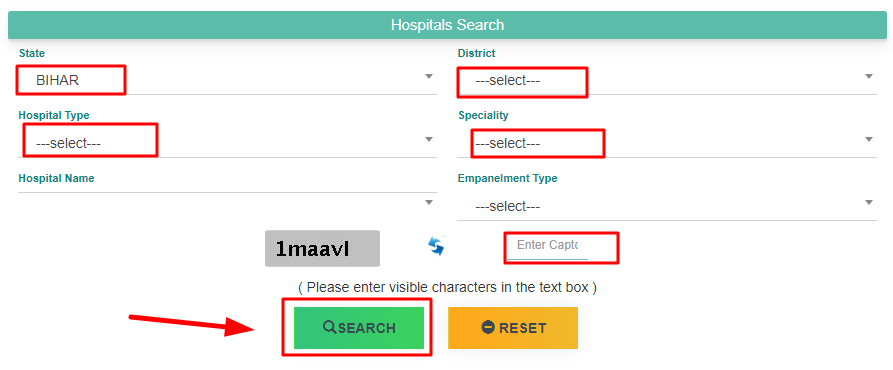
Task: Click the District ---select--- field
Action: tap(667, 81)
